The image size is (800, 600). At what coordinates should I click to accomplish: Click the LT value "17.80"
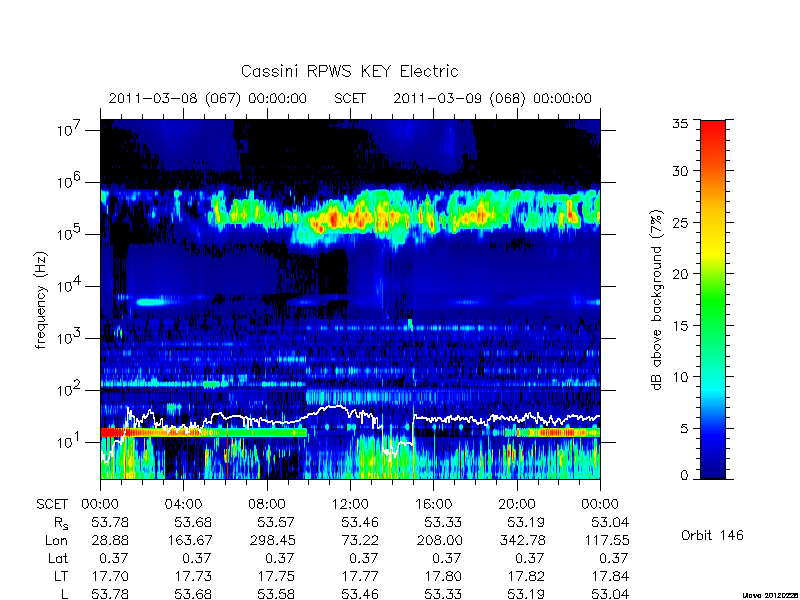click(443, 576)
